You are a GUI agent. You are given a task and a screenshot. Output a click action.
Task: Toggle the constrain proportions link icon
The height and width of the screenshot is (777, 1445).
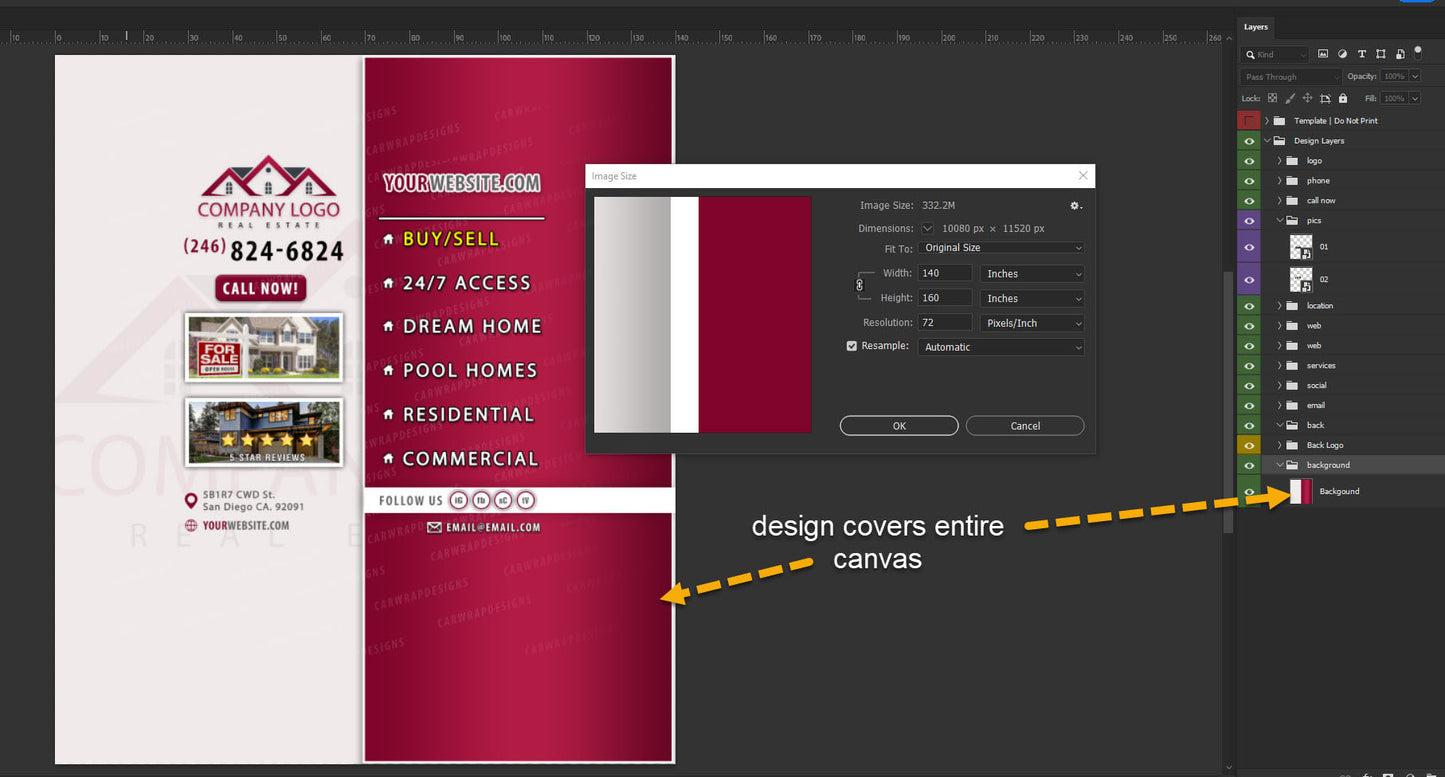[x=859, y=285]
